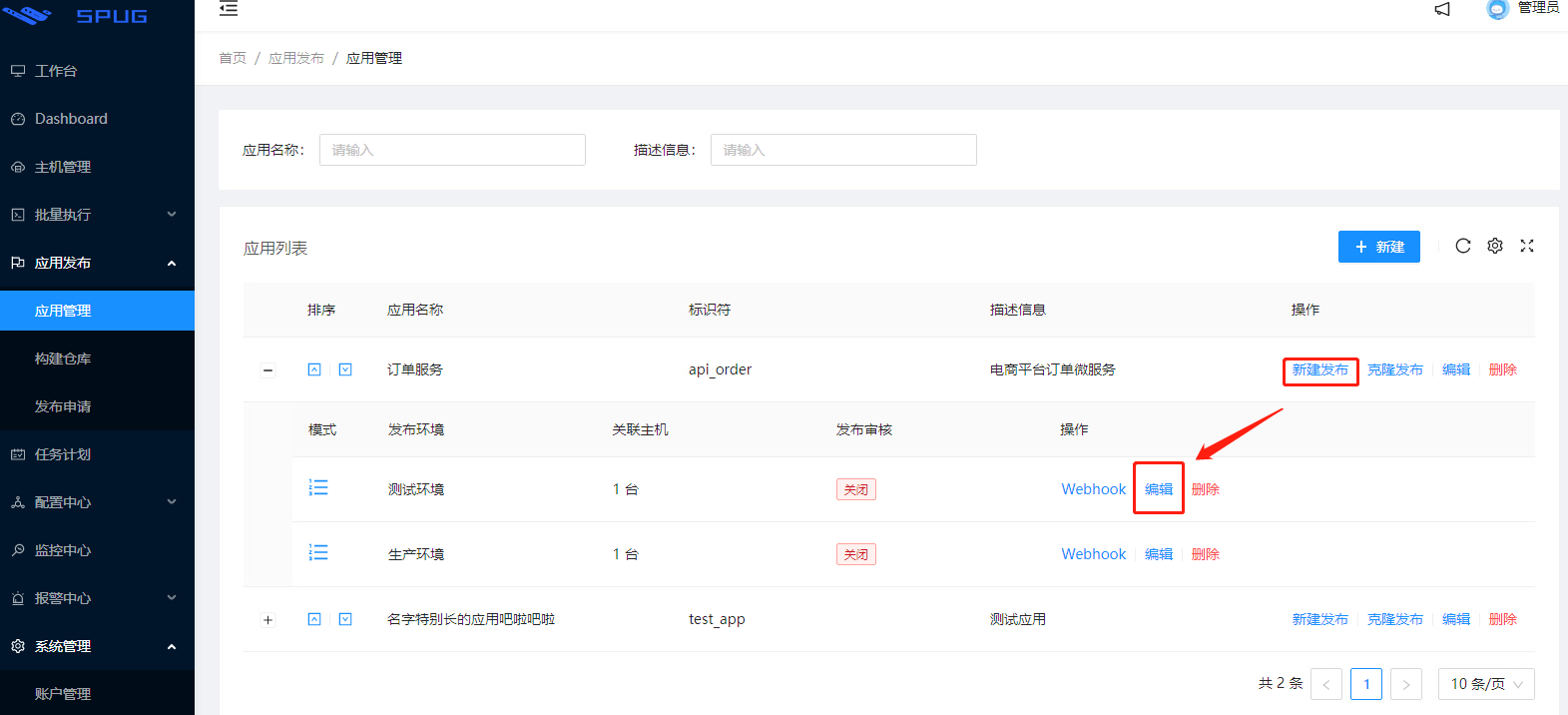Click 克隆发布 for 订单服务
The image size is (1568, 715).
(x=1395, y=369)
